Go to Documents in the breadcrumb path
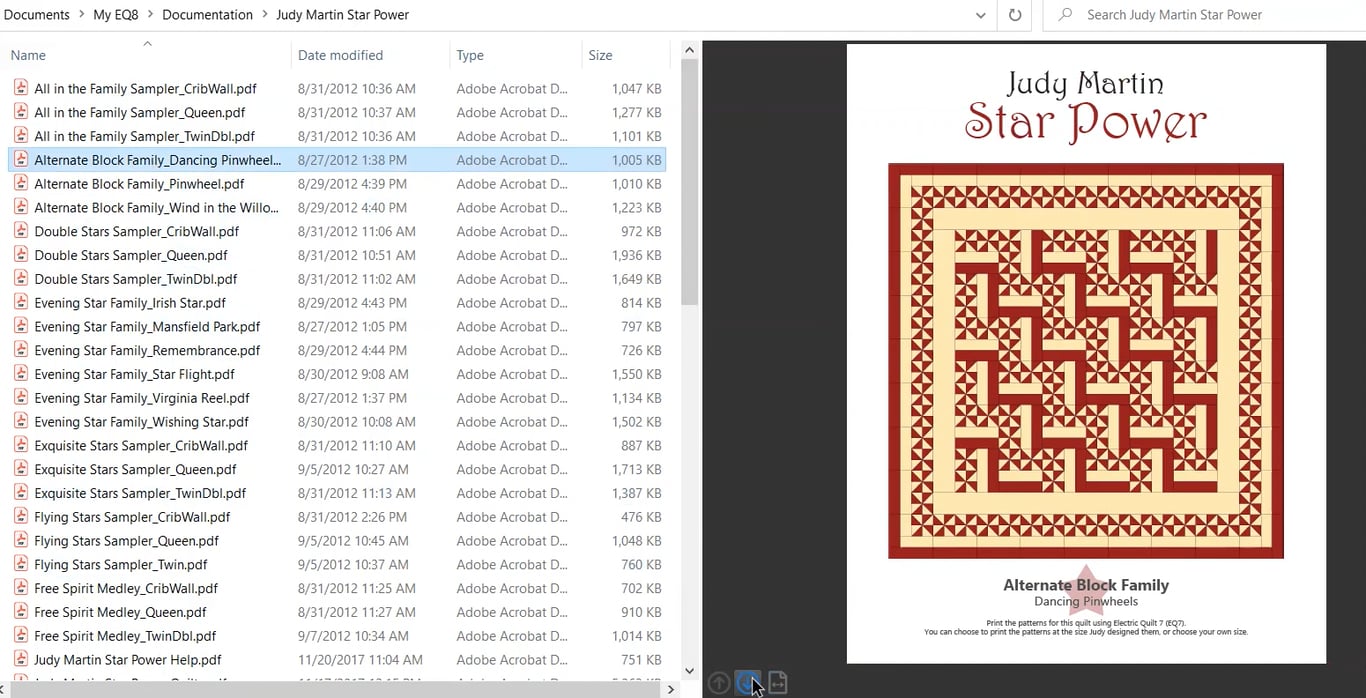This screenshot has width=1366, height=698. point(37,15)
